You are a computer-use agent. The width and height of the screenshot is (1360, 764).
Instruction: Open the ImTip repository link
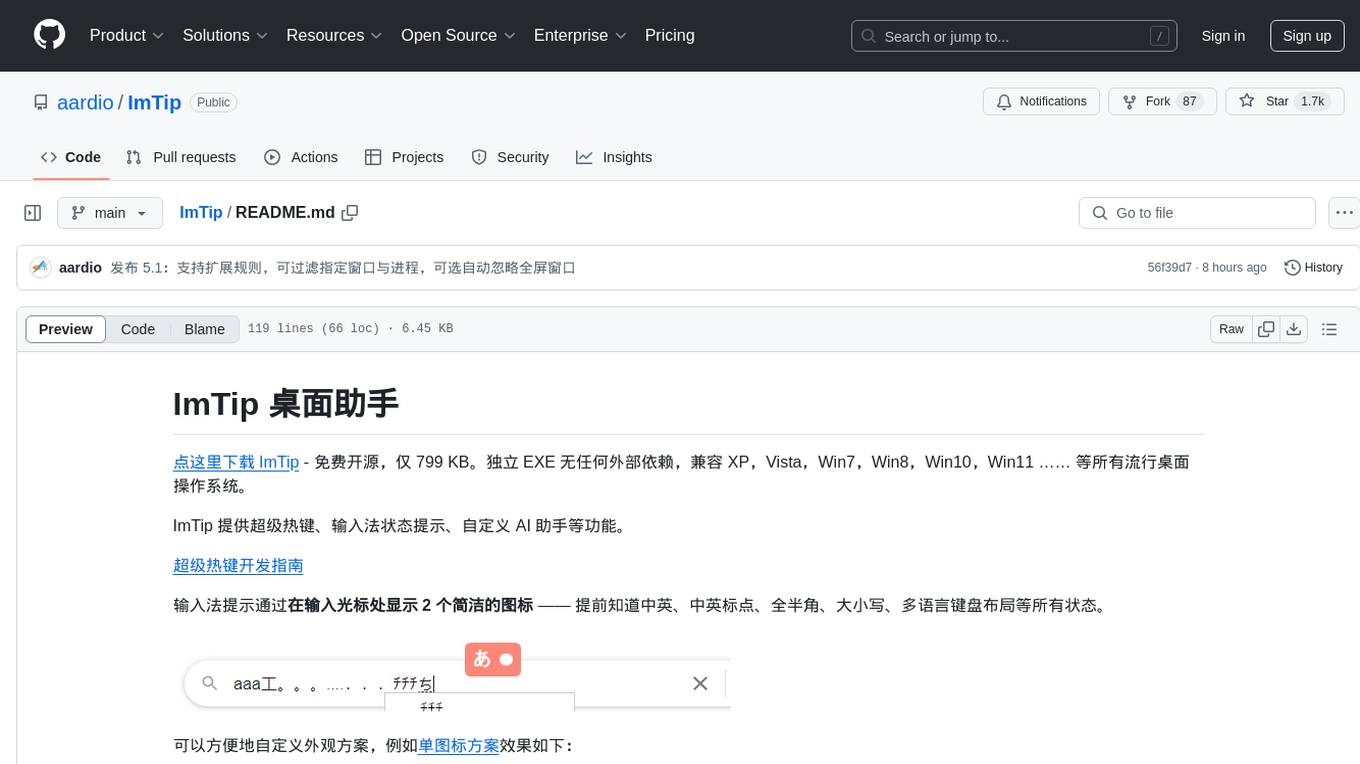[154, 102]
